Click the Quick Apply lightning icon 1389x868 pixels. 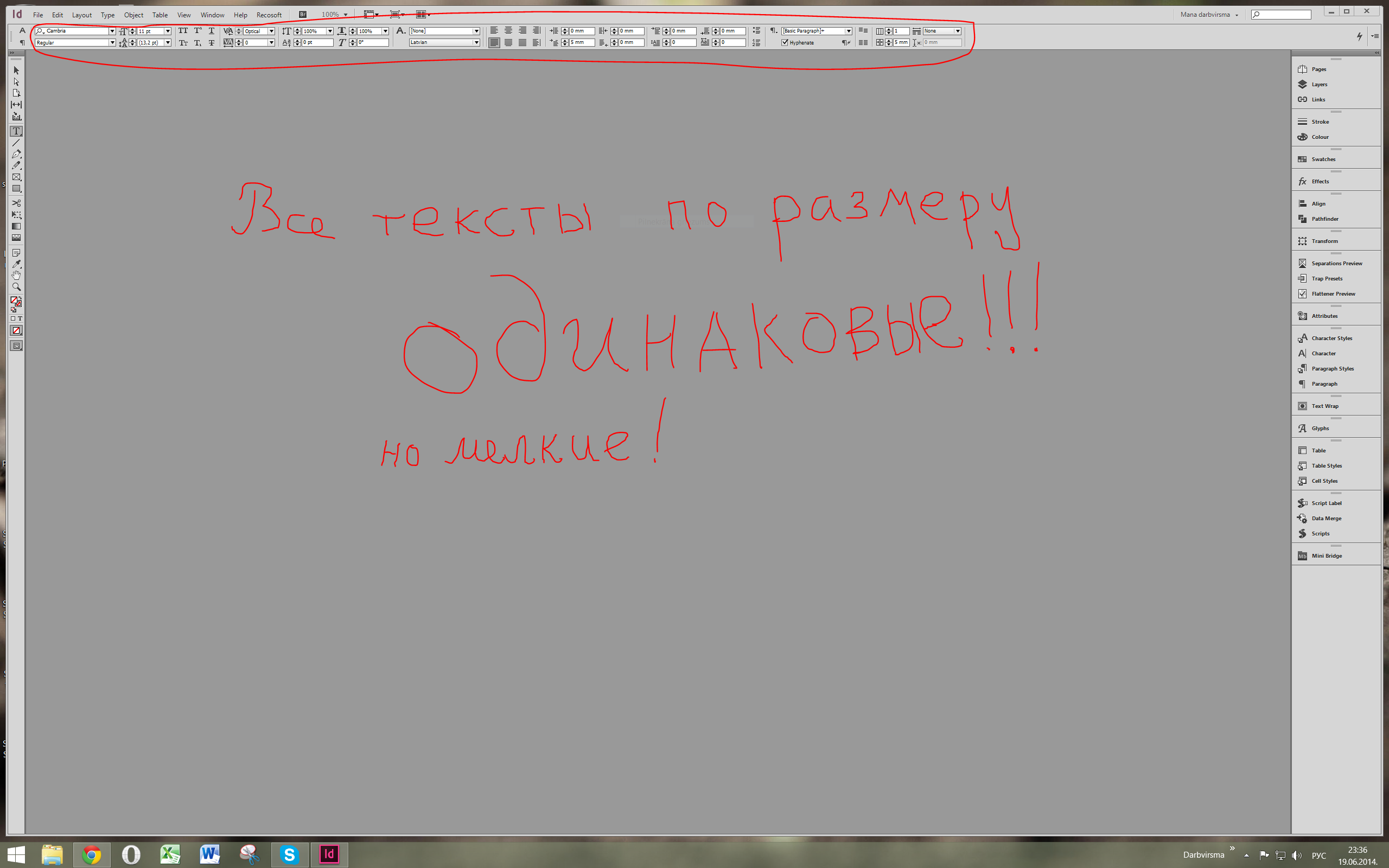(x=1359, y=36)
